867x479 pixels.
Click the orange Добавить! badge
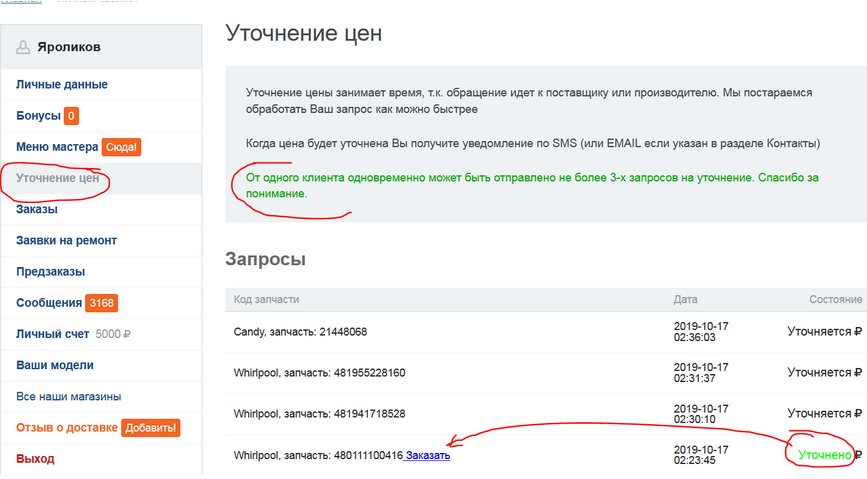[150, 428]
